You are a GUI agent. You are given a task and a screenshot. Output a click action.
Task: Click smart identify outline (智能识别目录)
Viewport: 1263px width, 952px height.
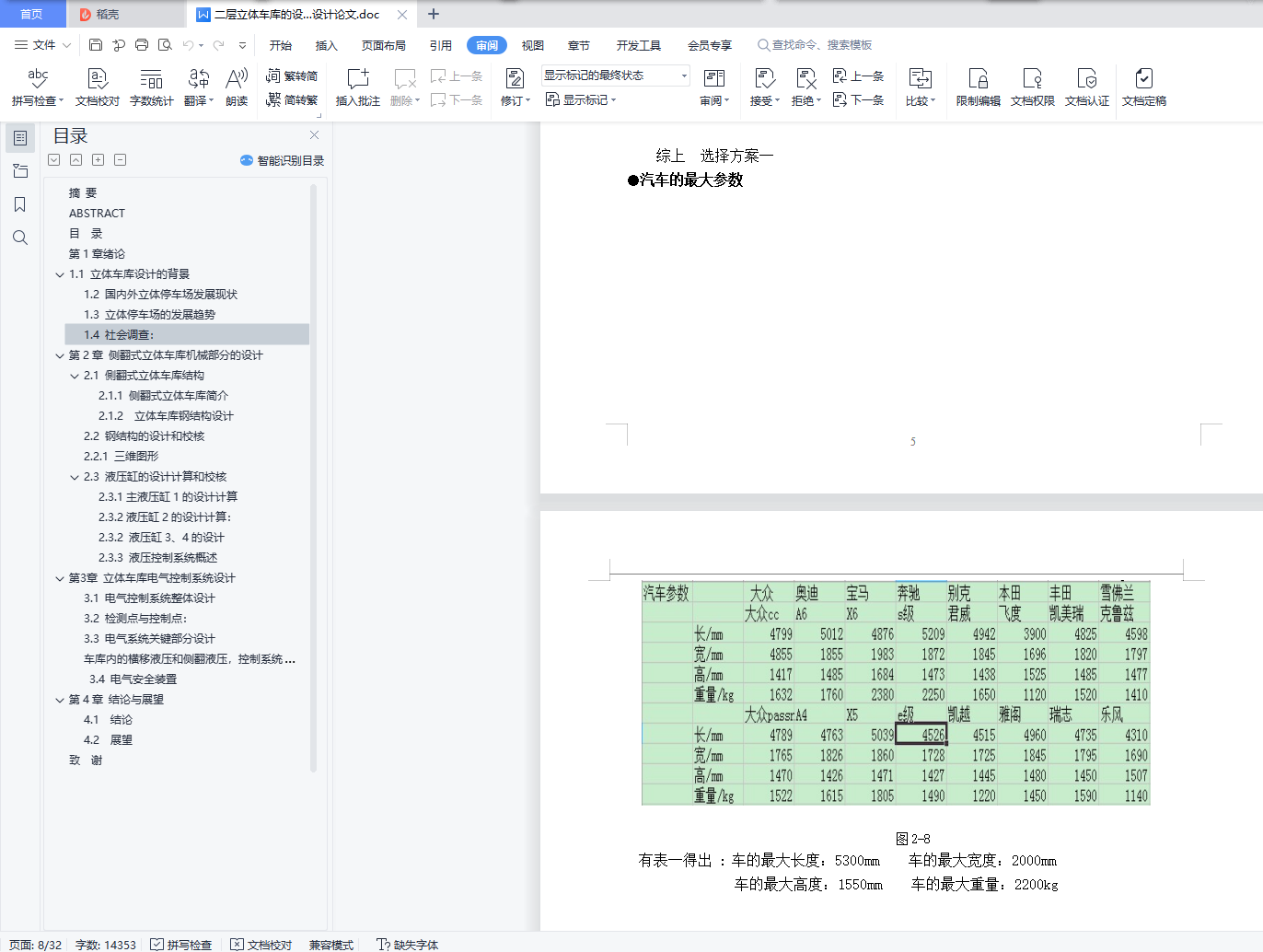coord(282,160)
